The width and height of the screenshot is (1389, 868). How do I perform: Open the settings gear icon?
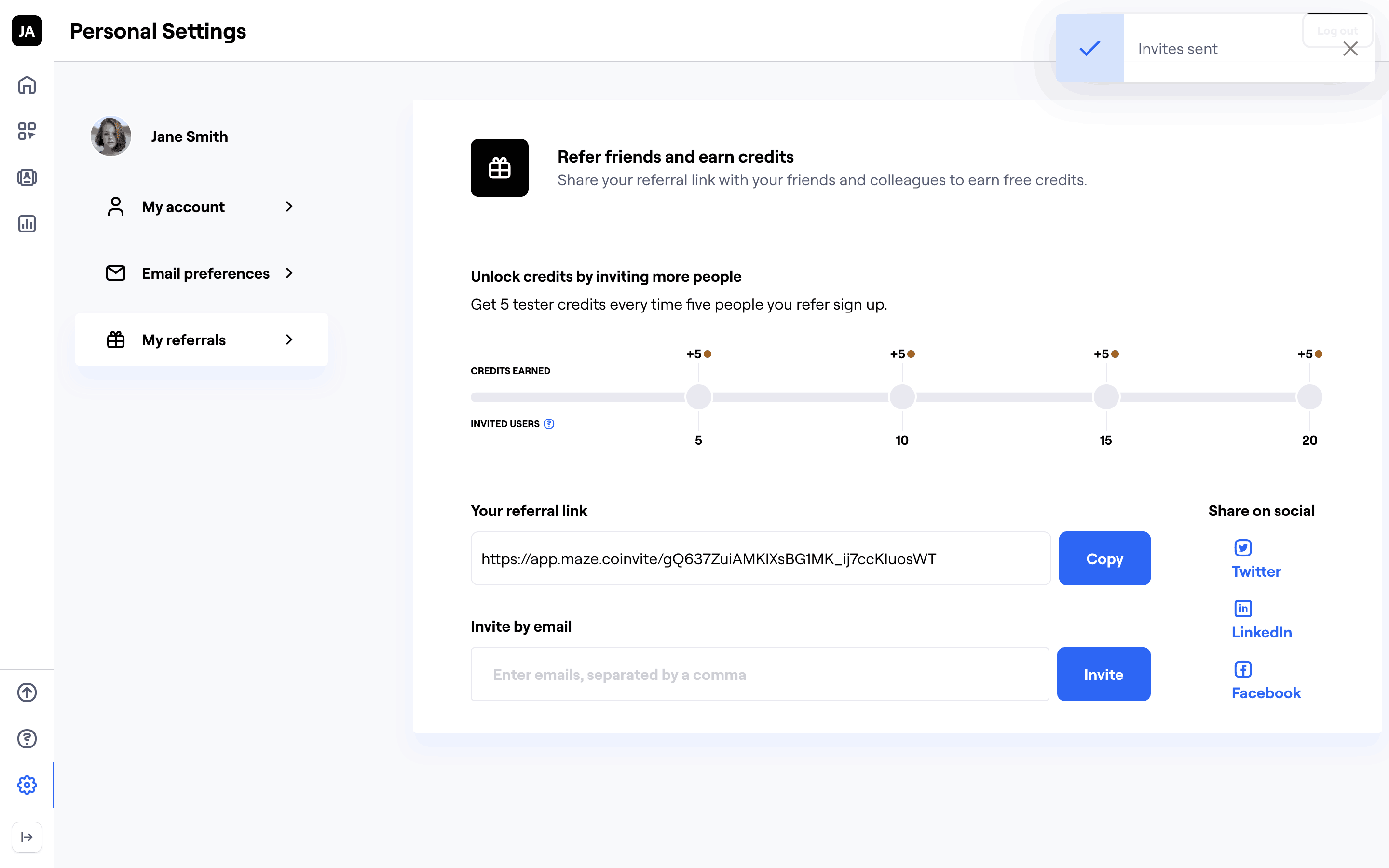[27, 785]
